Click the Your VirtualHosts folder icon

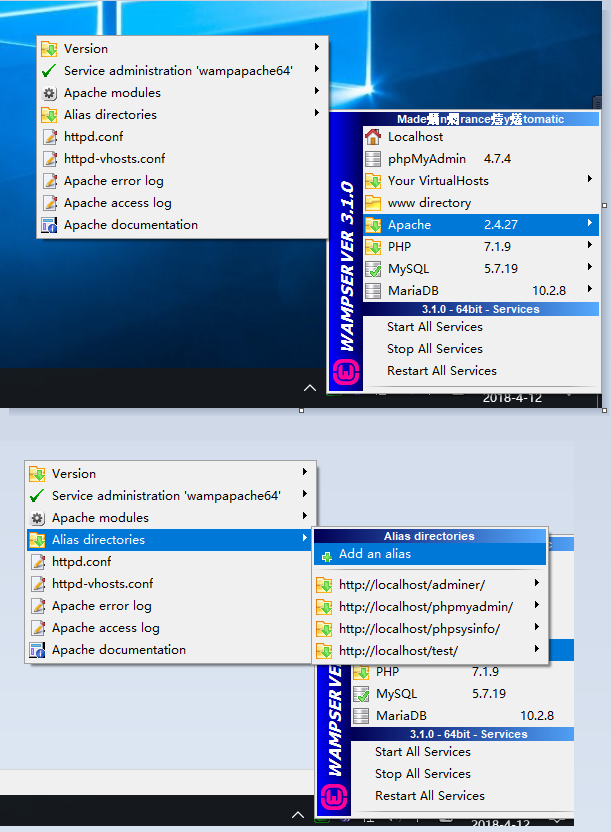(373, 181)
